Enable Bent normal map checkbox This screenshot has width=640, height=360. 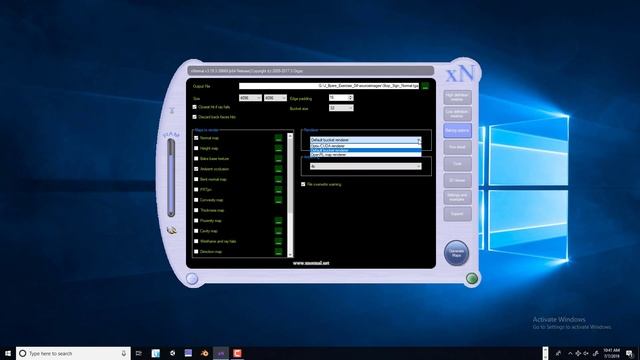coord(196,179)
